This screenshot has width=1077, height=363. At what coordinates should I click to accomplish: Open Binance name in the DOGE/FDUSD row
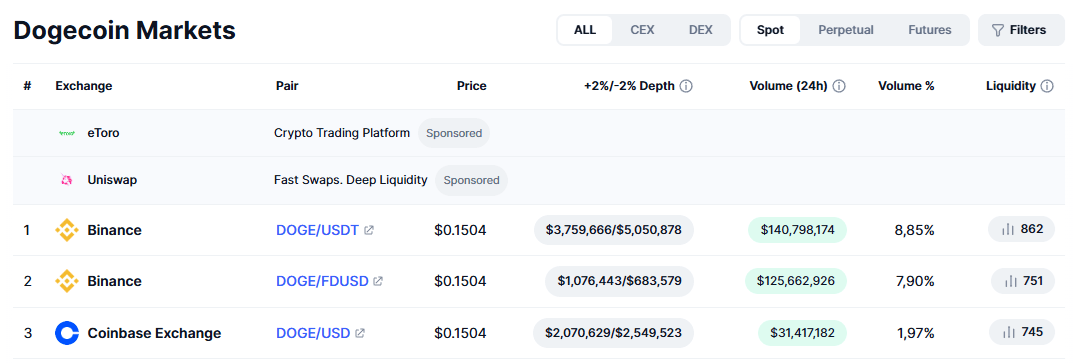pos(115,281)
